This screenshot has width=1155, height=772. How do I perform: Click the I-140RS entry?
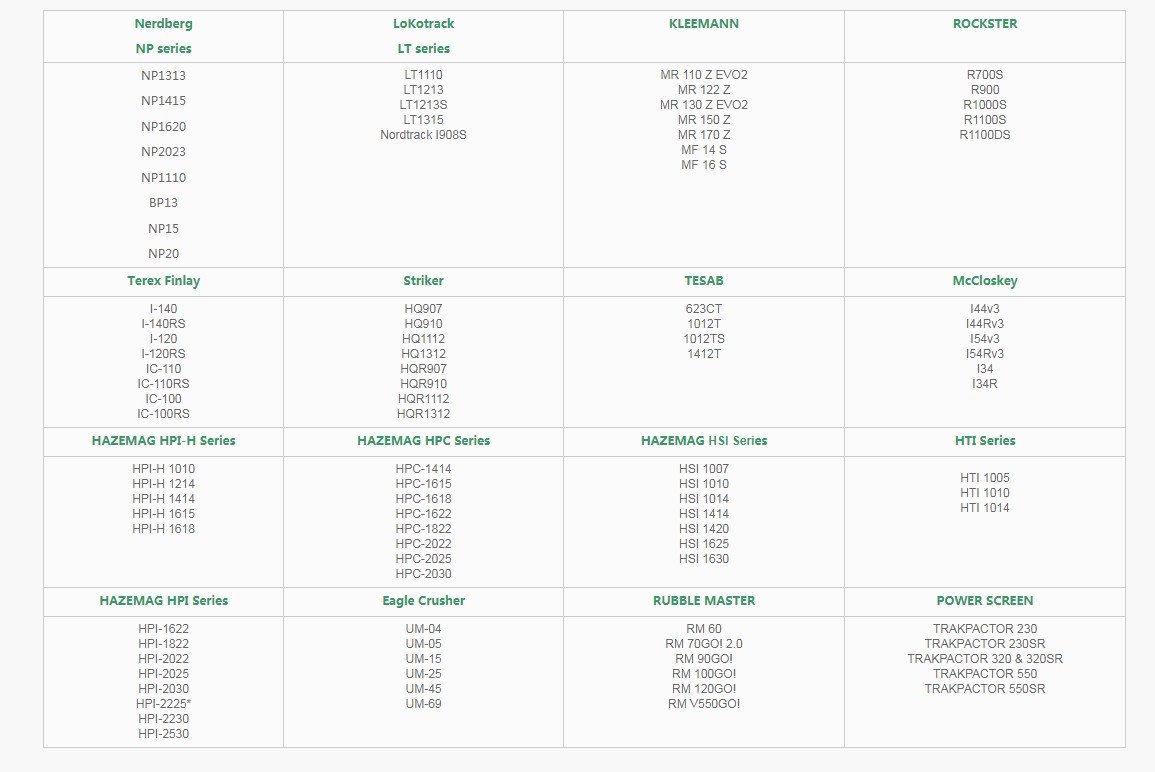pyautogui.click(x=164, y=324)
